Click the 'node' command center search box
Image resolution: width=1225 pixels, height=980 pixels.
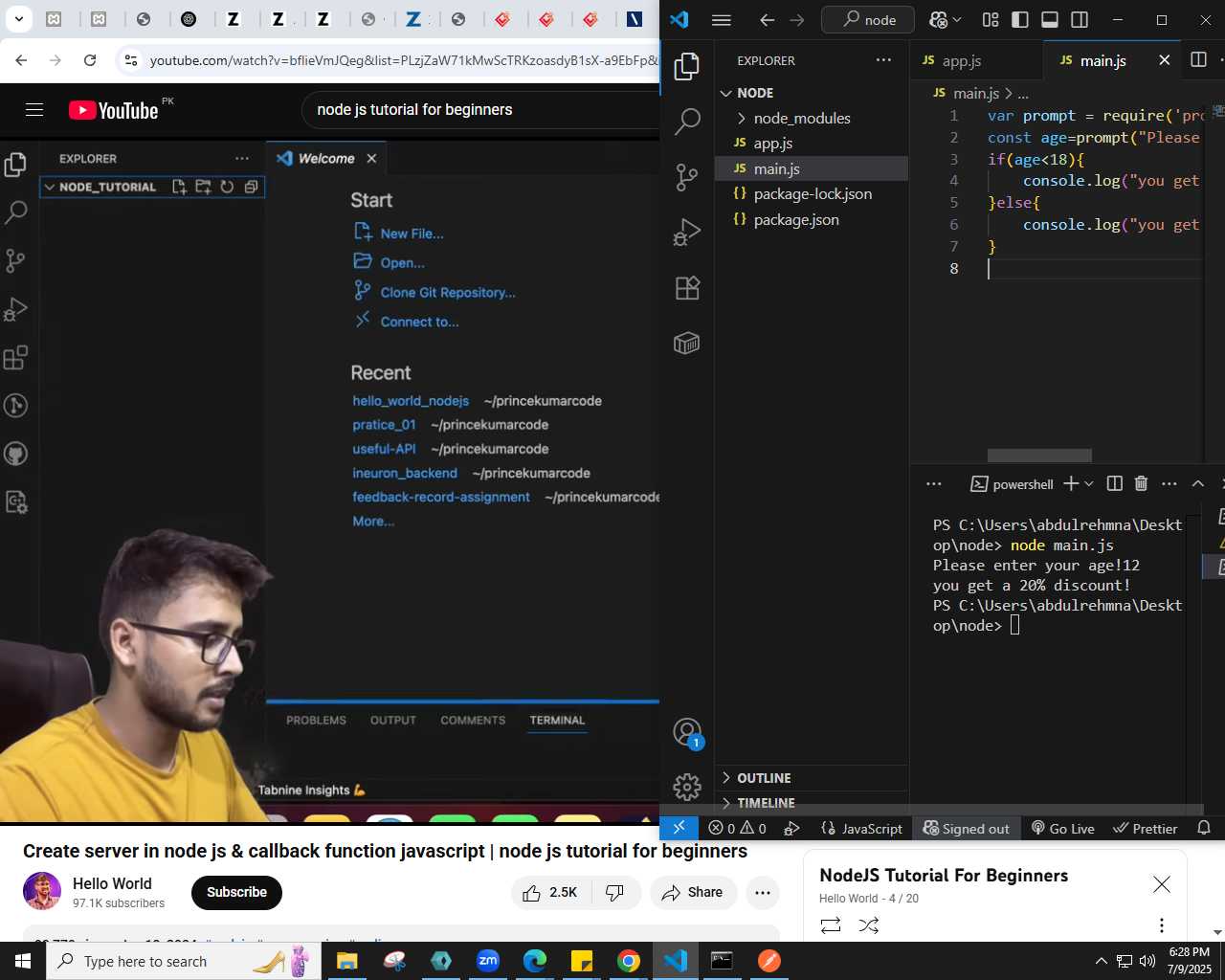coord(868,20)
